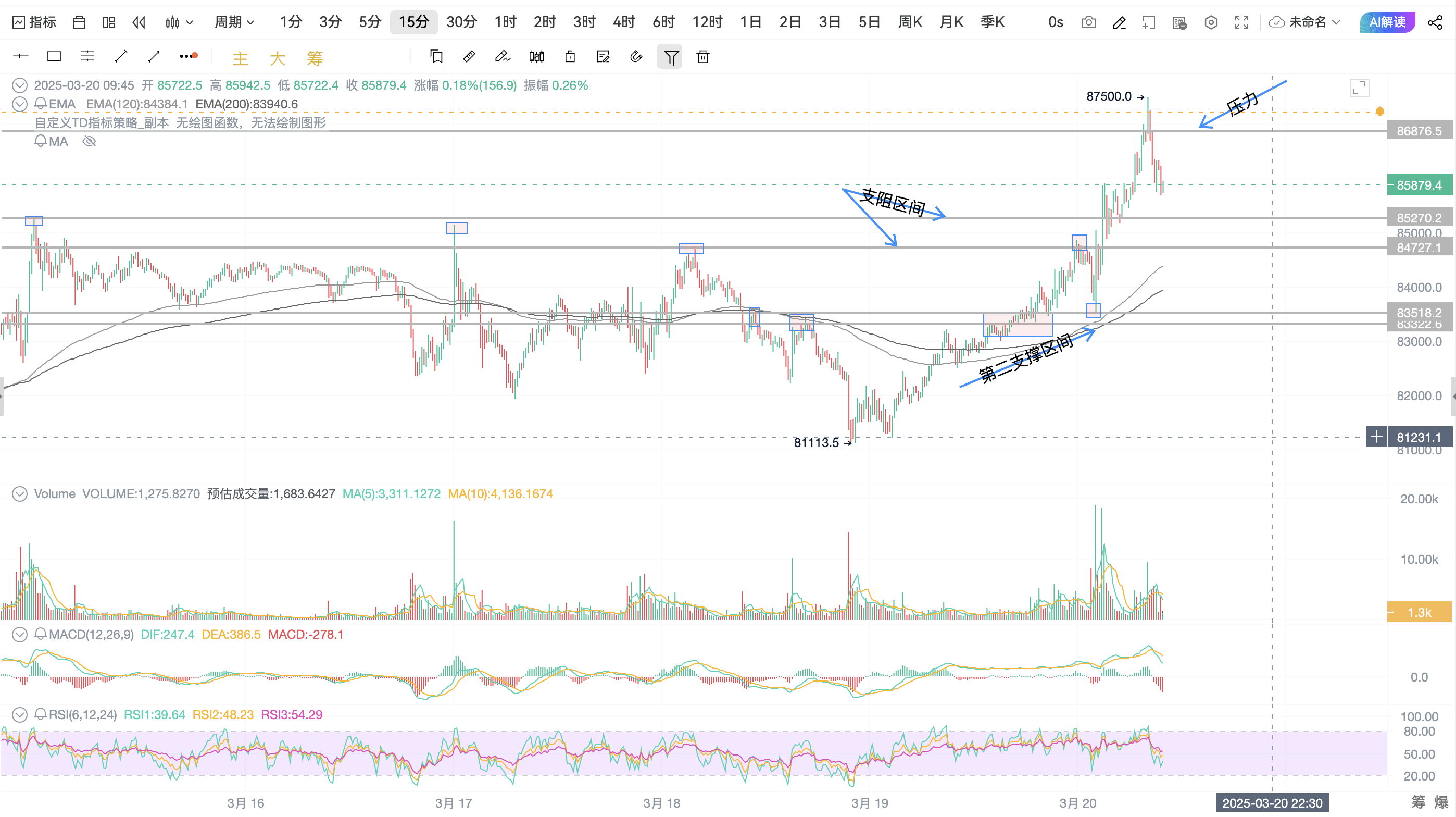This screenshot has width=1456, height=817.
Task: Collapse the MACD indicator panel chevron
Action: [x=20, y=635]
